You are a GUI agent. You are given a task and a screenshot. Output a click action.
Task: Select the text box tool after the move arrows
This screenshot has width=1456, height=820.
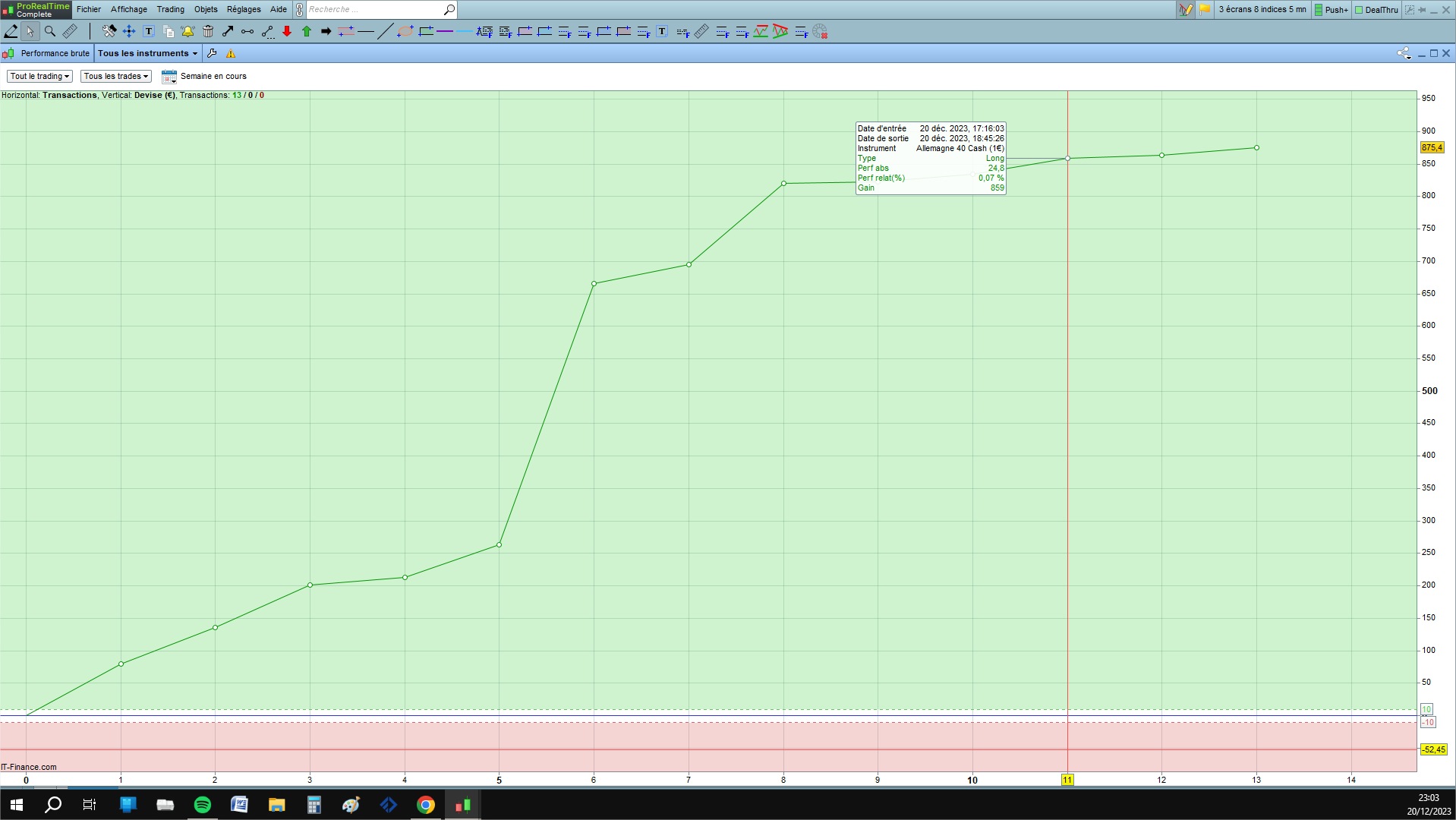point(149,31)
